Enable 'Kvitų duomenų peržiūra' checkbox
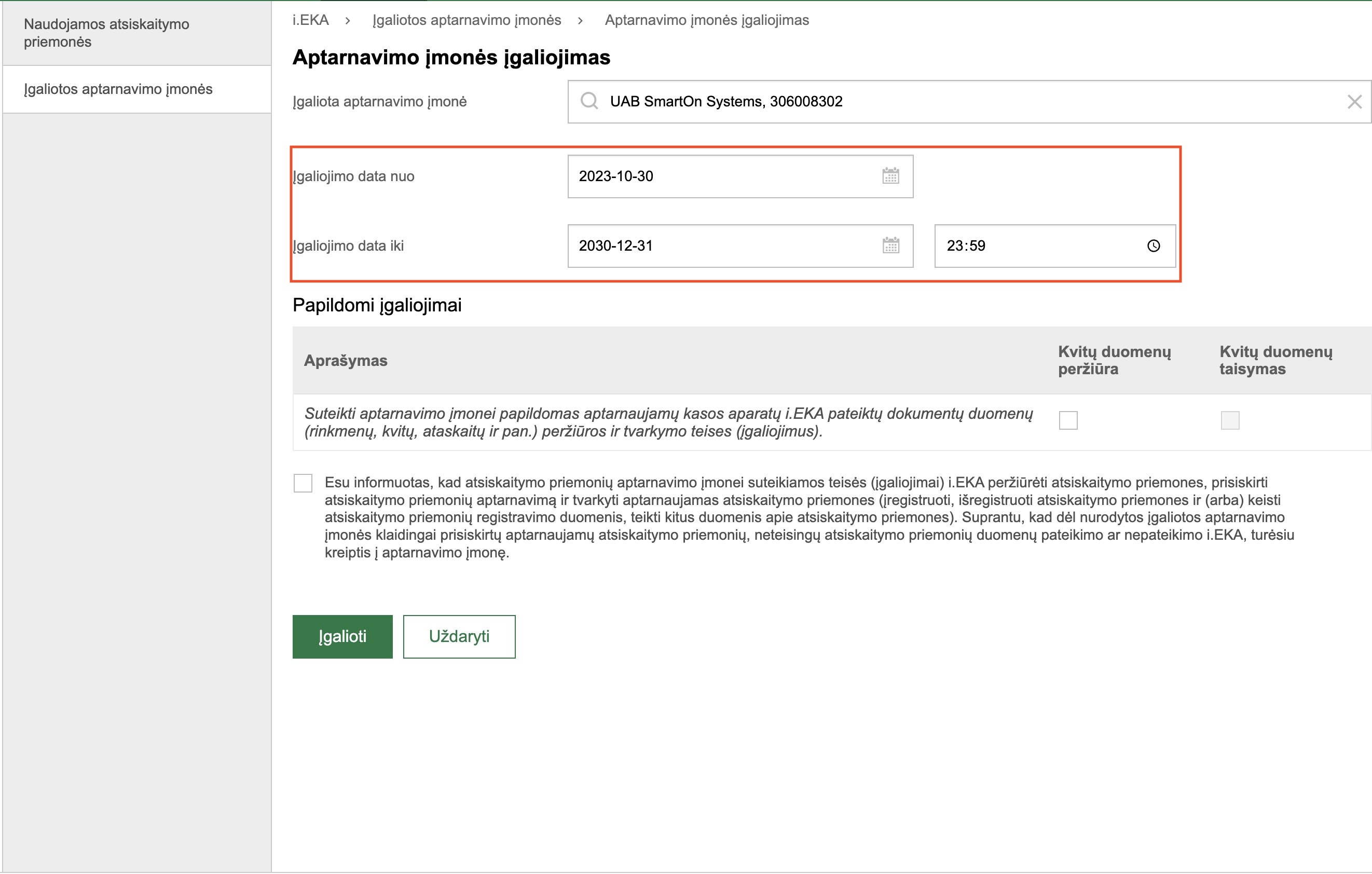This screenshot has width=1372, height=874. pyautogui.click(x=1068, y=420)
